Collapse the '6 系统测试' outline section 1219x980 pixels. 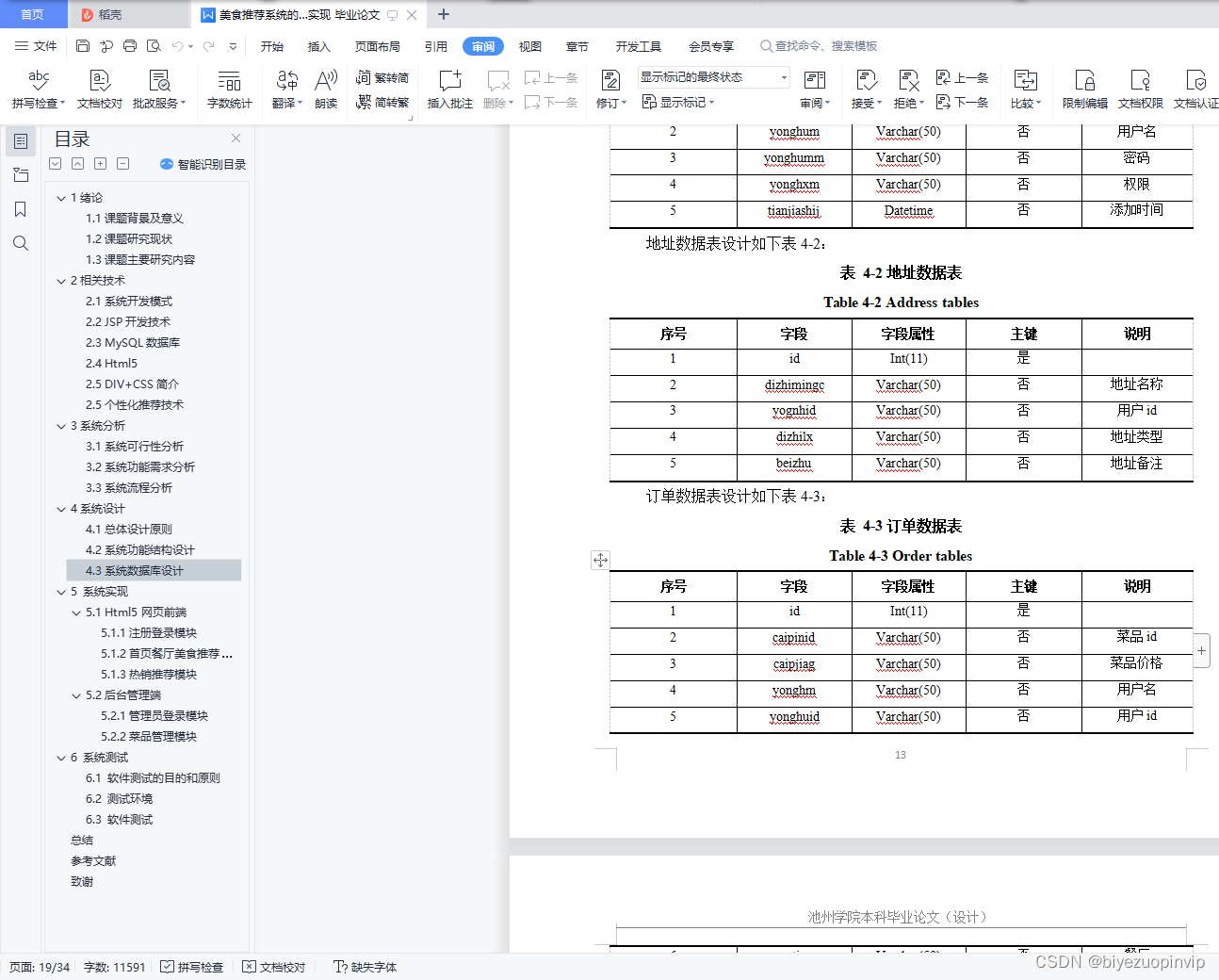(61, 758)
